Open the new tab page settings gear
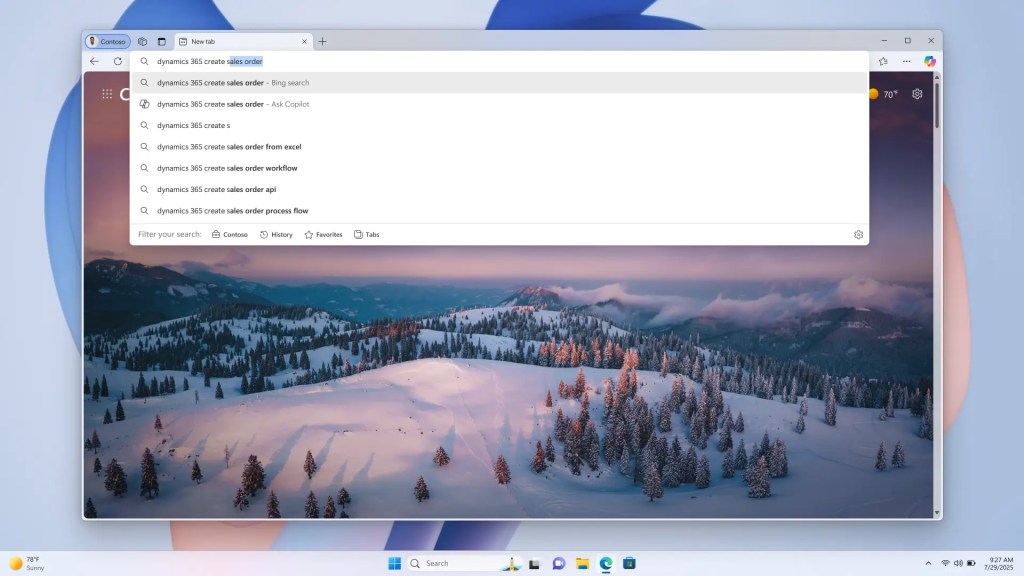 click(918, 93)
